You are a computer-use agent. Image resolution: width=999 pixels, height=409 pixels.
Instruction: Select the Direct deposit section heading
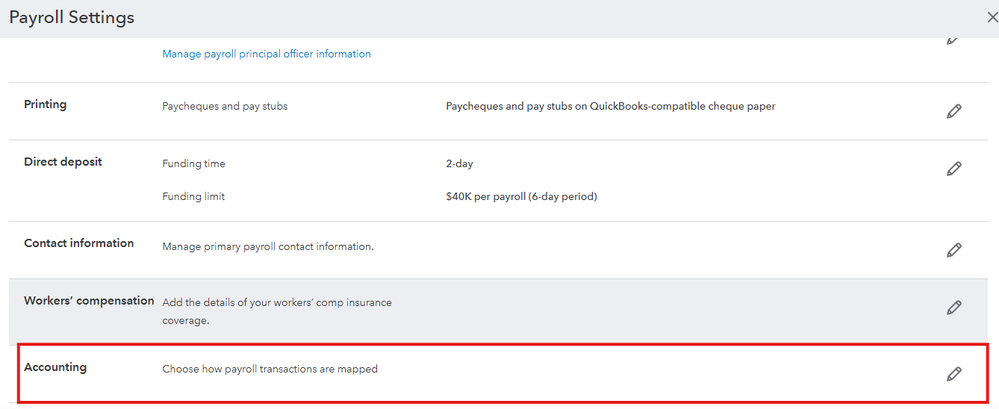click(x=62, y=162)
